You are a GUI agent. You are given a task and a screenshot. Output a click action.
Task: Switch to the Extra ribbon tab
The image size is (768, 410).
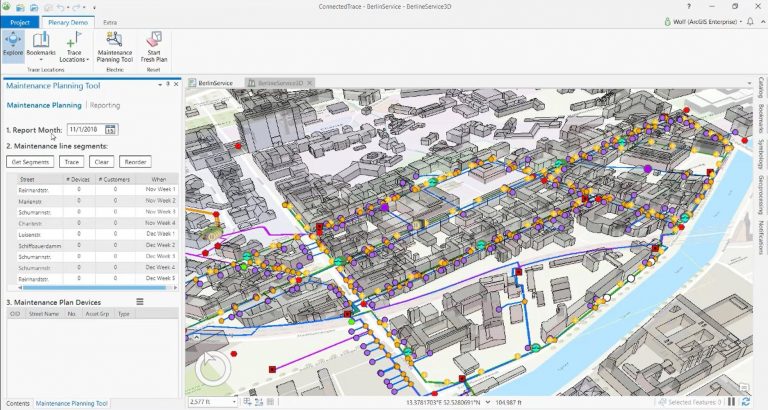(x=110, y=22)
